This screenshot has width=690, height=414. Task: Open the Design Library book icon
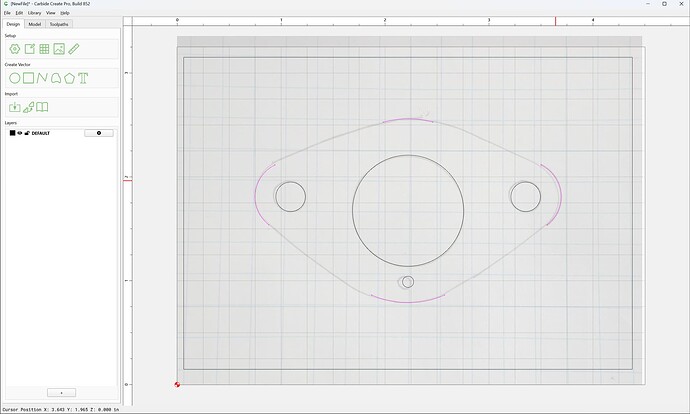tap(42, 107)
